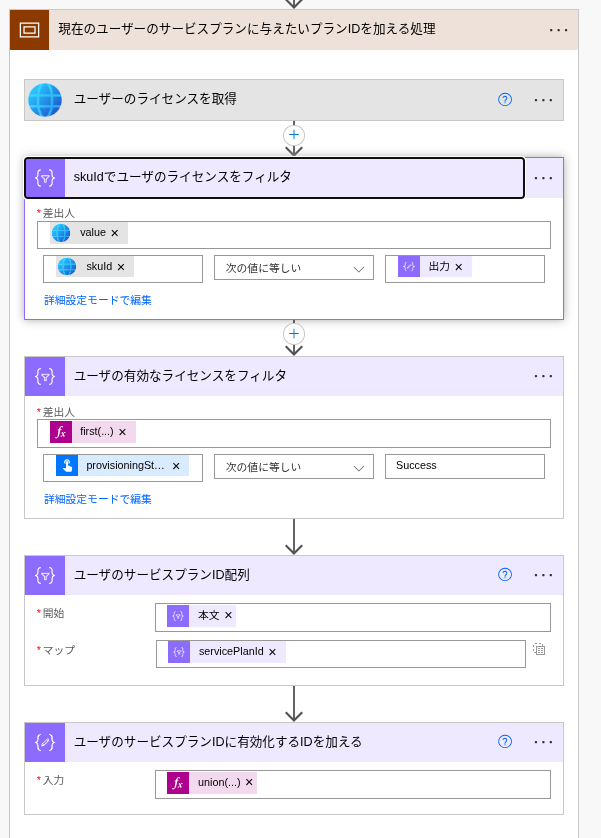Open the ellipsis menu of ユーザの有効なライセンスをフィルタ

click(x=543, y=377)
